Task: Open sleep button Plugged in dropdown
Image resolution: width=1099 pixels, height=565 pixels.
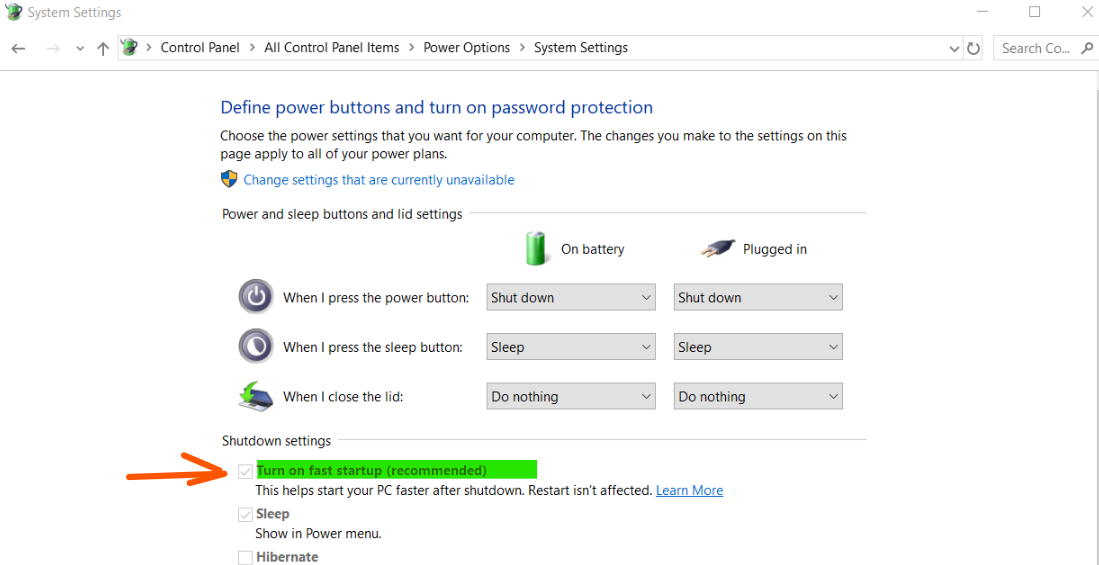Action: coord(758,347)
